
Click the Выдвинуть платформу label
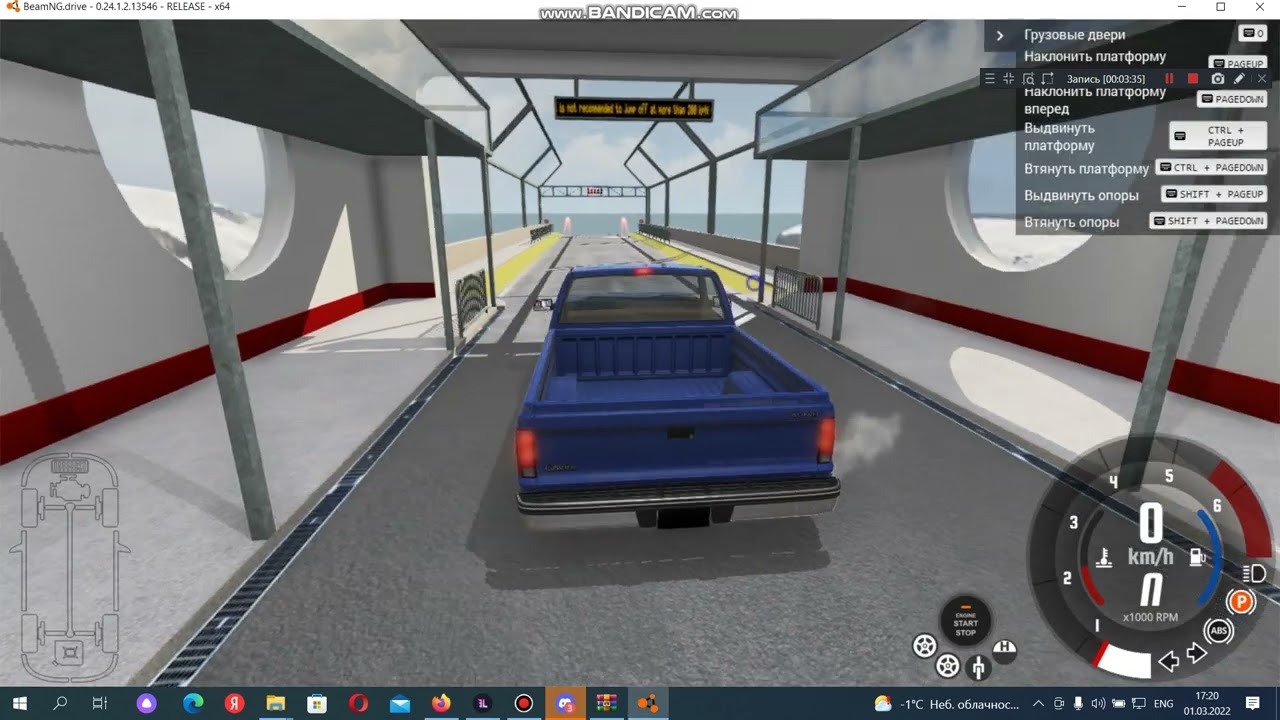click(1059, 137)
